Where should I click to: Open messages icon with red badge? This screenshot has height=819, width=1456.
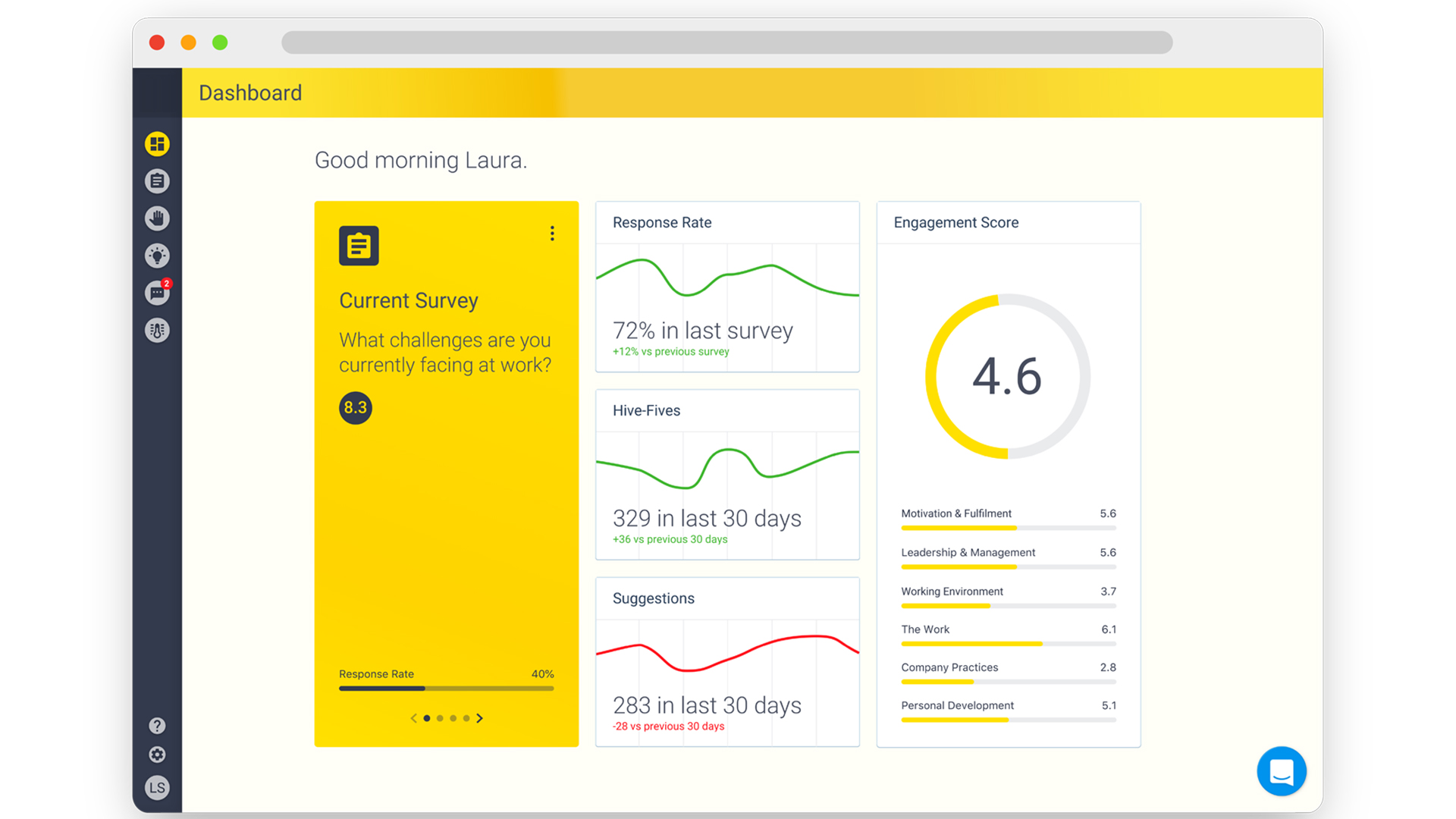[x=157, y=293]
